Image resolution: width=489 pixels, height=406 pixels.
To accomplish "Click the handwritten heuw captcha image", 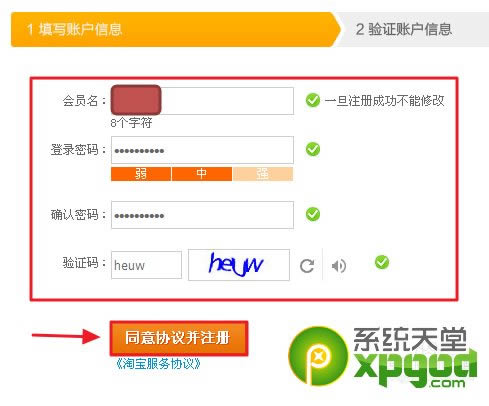I will (239, 265).
